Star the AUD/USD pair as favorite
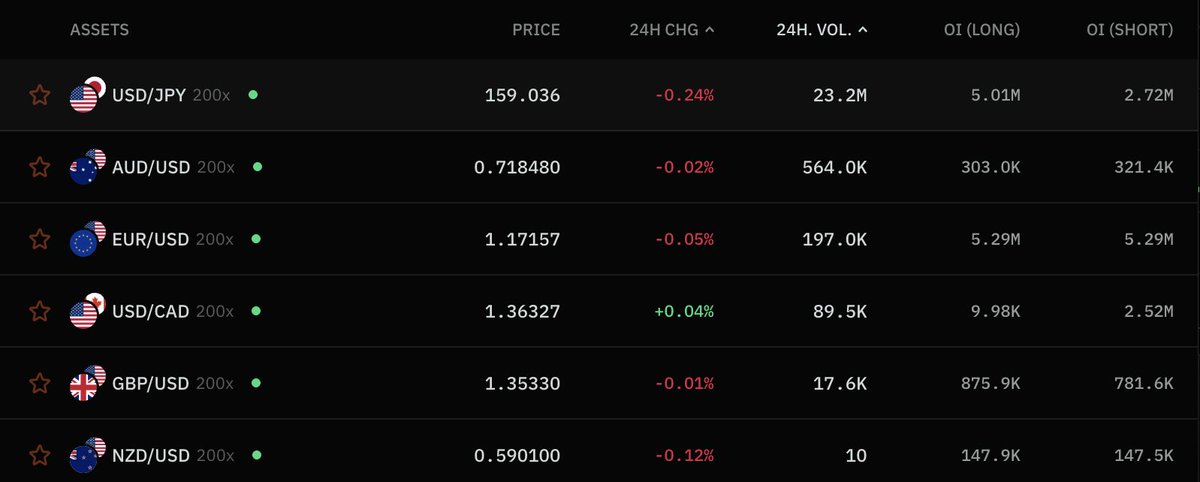1200x482 pixels. [39, 167]
